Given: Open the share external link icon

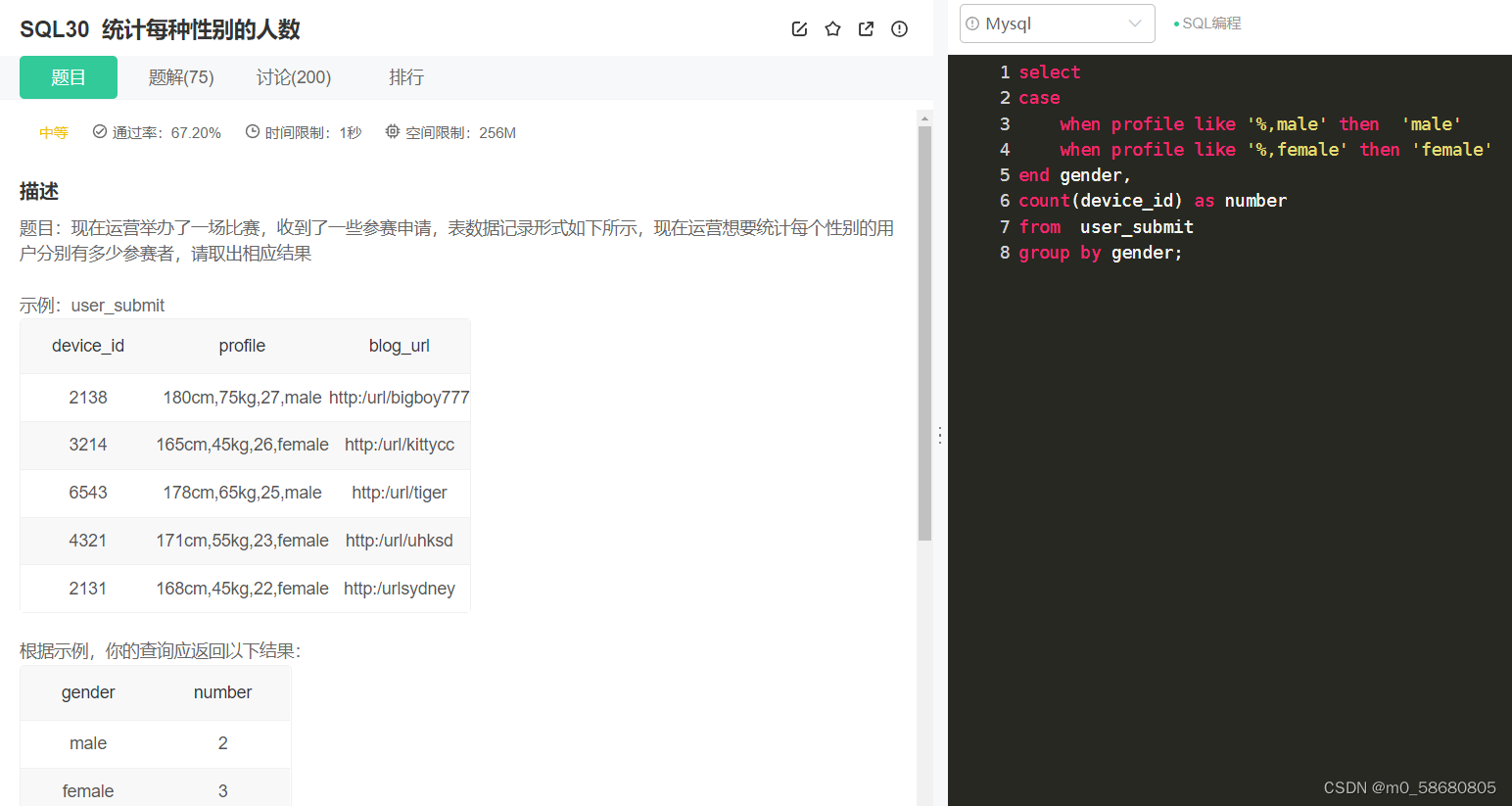Looking at the screenshot, I should [x=866, y=29].
